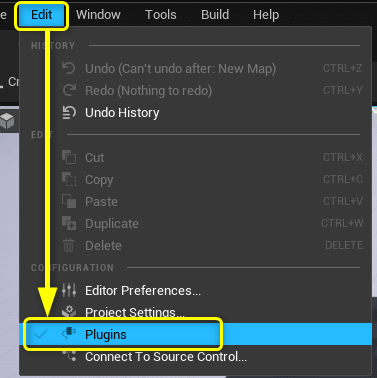
Task: Click the Editor Preferences sliders icon
Action: pos(69,290)
